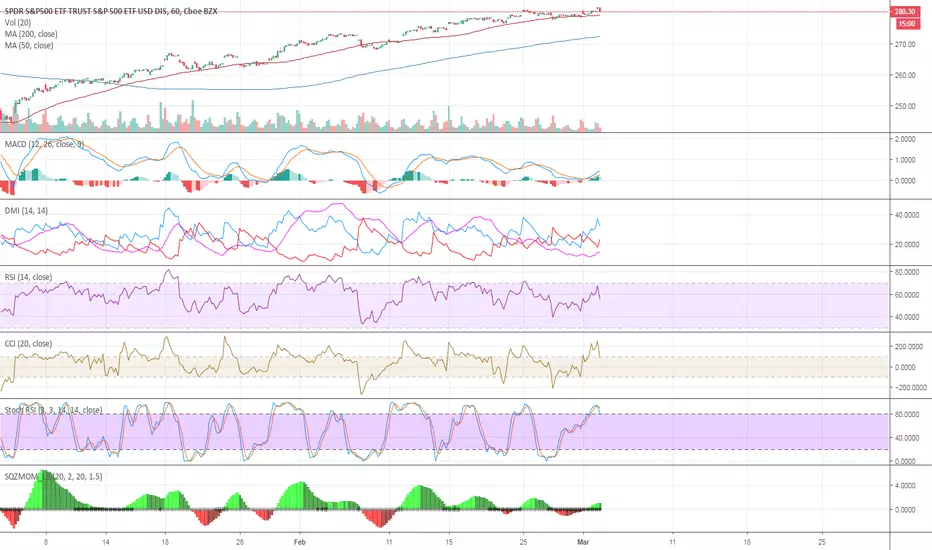
Task: Click 2.0000 on the MACD scale
Action: click(905, 139)
